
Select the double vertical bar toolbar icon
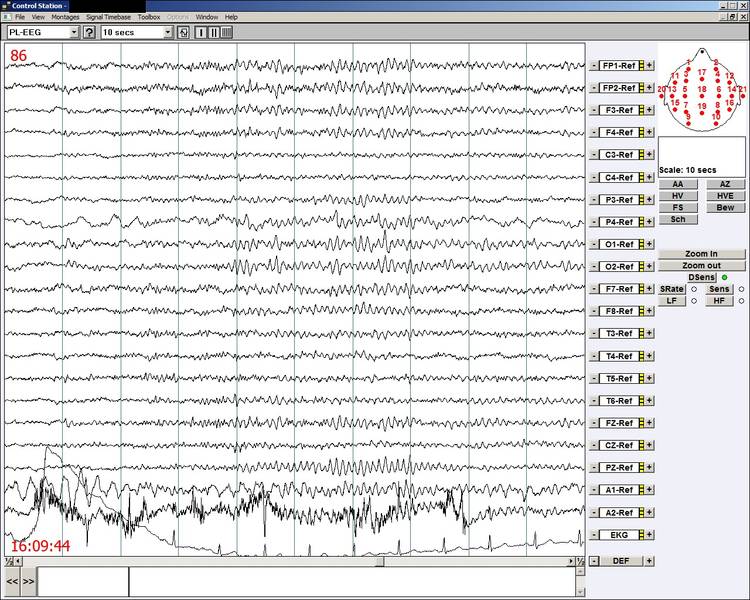click(214, 32)
